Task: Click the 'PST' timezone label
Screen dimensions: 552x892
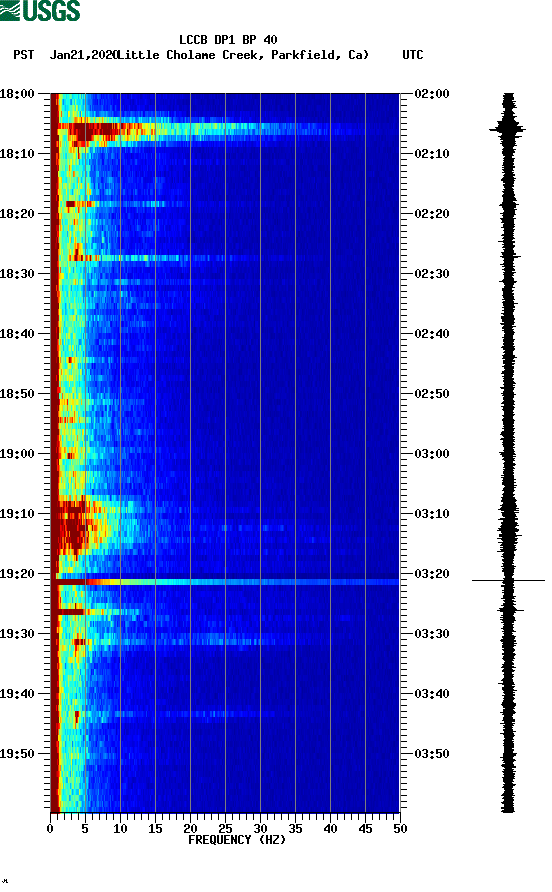Action: pyautogui.click(x=24, y=55)
